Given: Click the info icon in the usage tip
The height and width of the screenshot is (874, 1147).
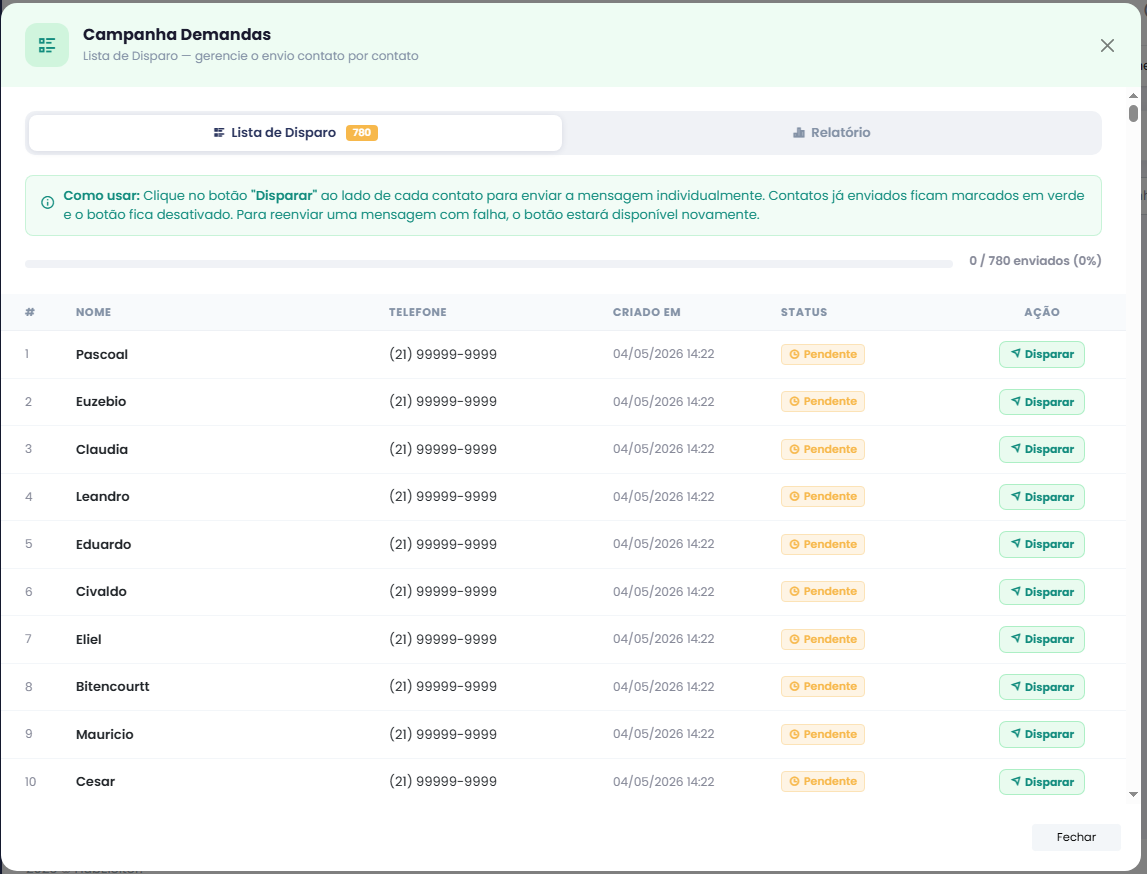Looking at the screenshot, I should pyautogui.click(x=48, y=203).
